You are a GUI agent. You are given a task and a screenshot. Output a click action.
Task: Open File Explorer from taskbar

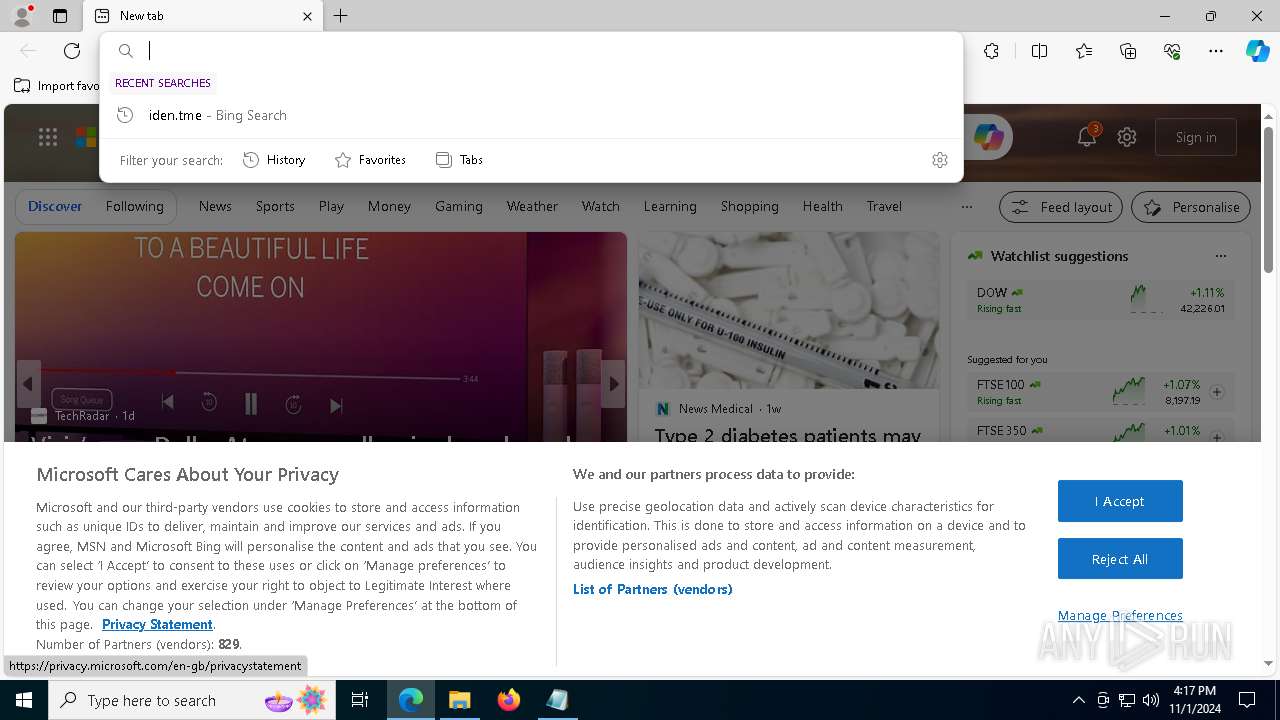click(x=459, y=700)
